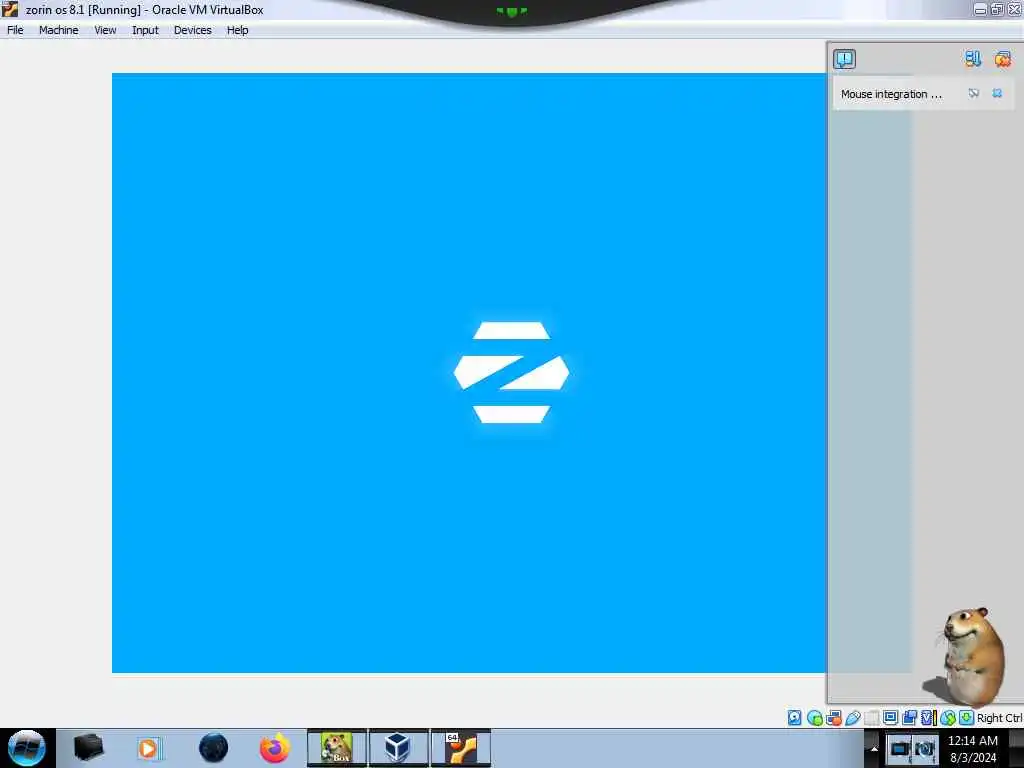This screenshot has height=768, width=1024.
Task: Open the Input menu
Action: click(x=145, y=30)
